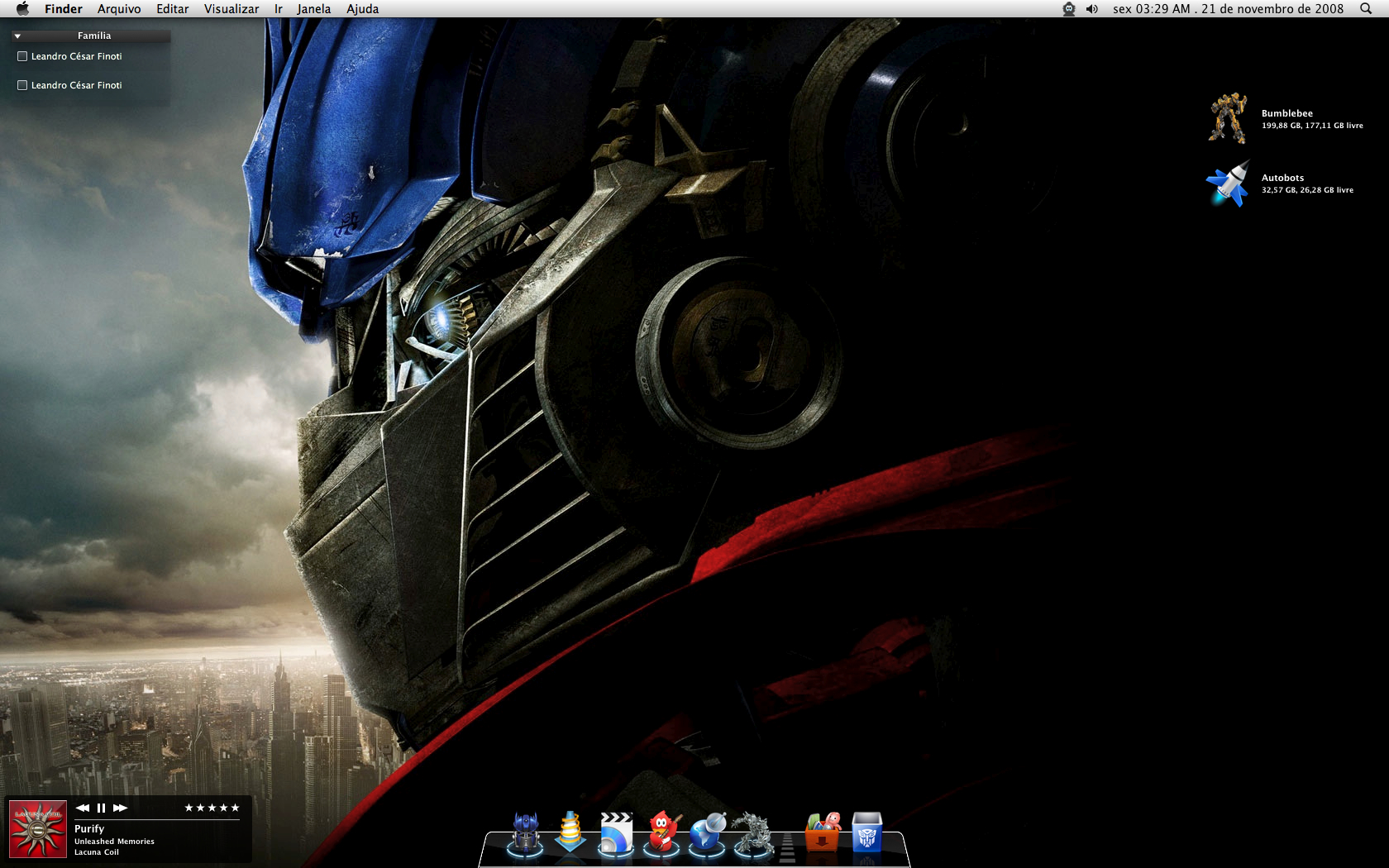Image resolution: width=1389 pixels, height=868 pixels.
Task: Open the Visualizar menu
Action: (231, 8)
